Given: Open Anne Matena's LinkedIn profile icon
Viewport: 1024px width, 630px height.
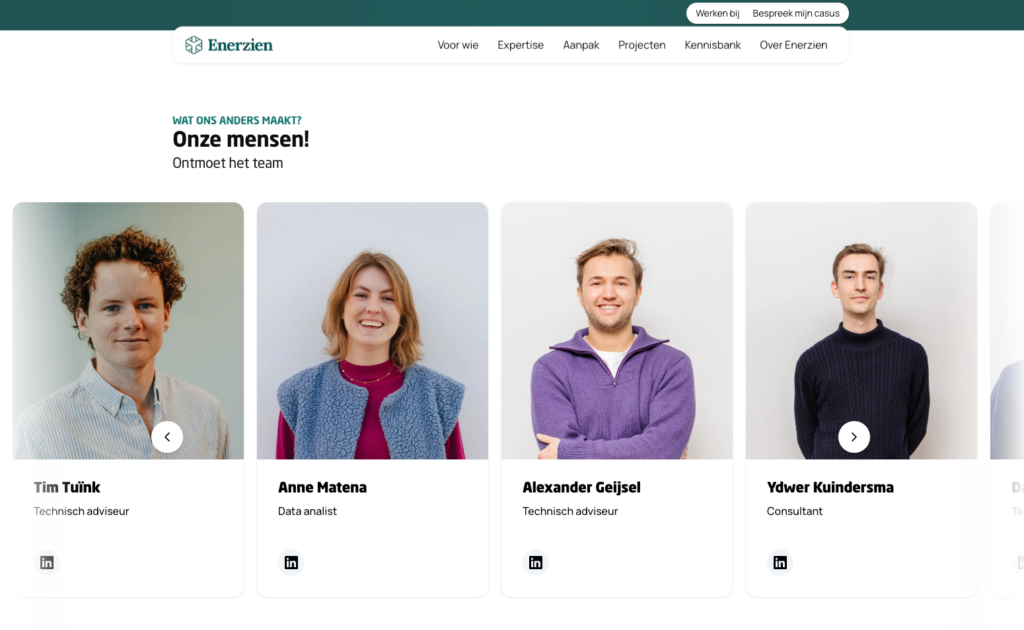Looking at the screenshot, I should tap(291, 562).
